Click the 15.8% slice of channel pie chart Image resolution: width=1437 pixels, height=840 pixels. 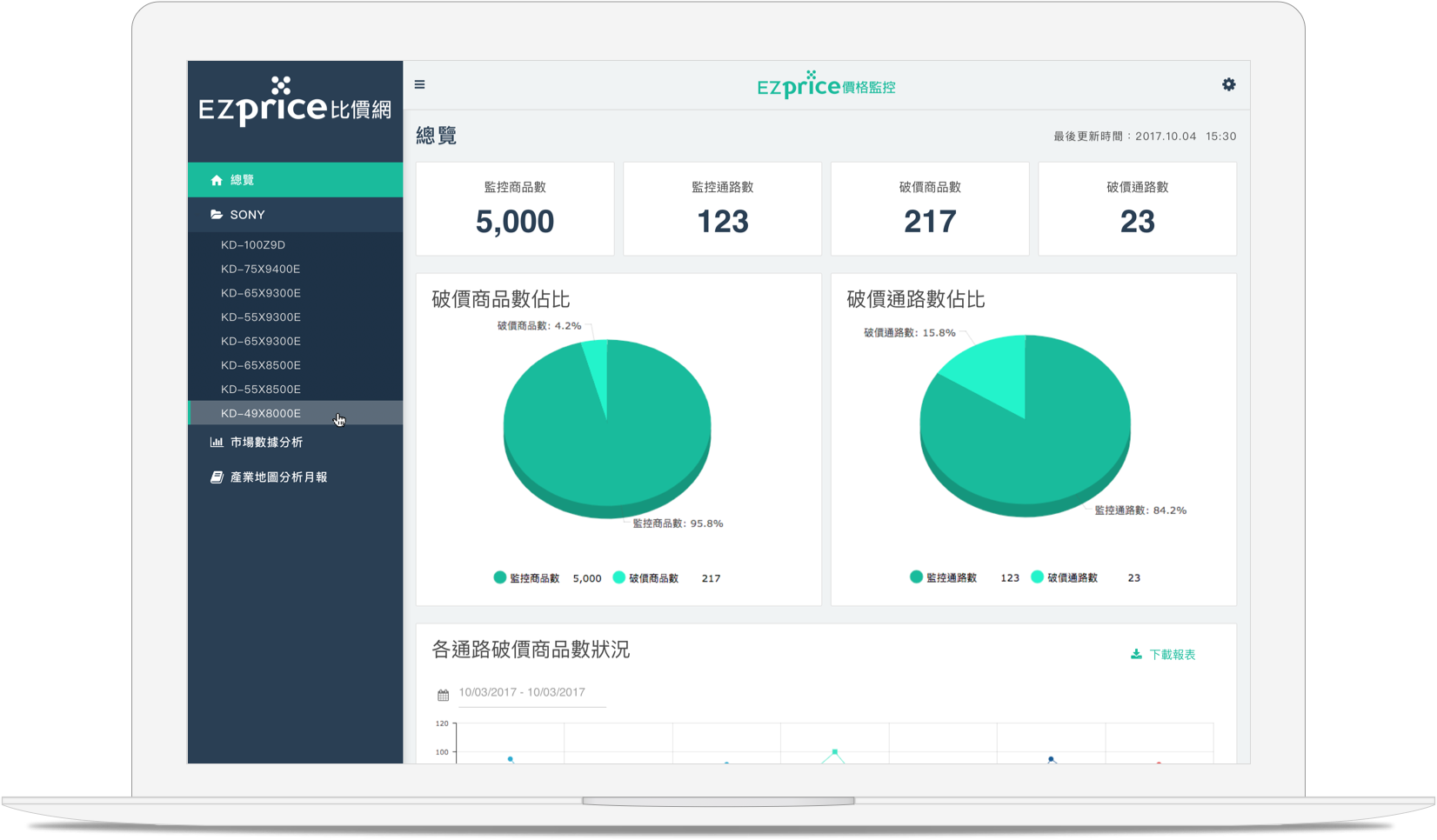pos(996,374)
